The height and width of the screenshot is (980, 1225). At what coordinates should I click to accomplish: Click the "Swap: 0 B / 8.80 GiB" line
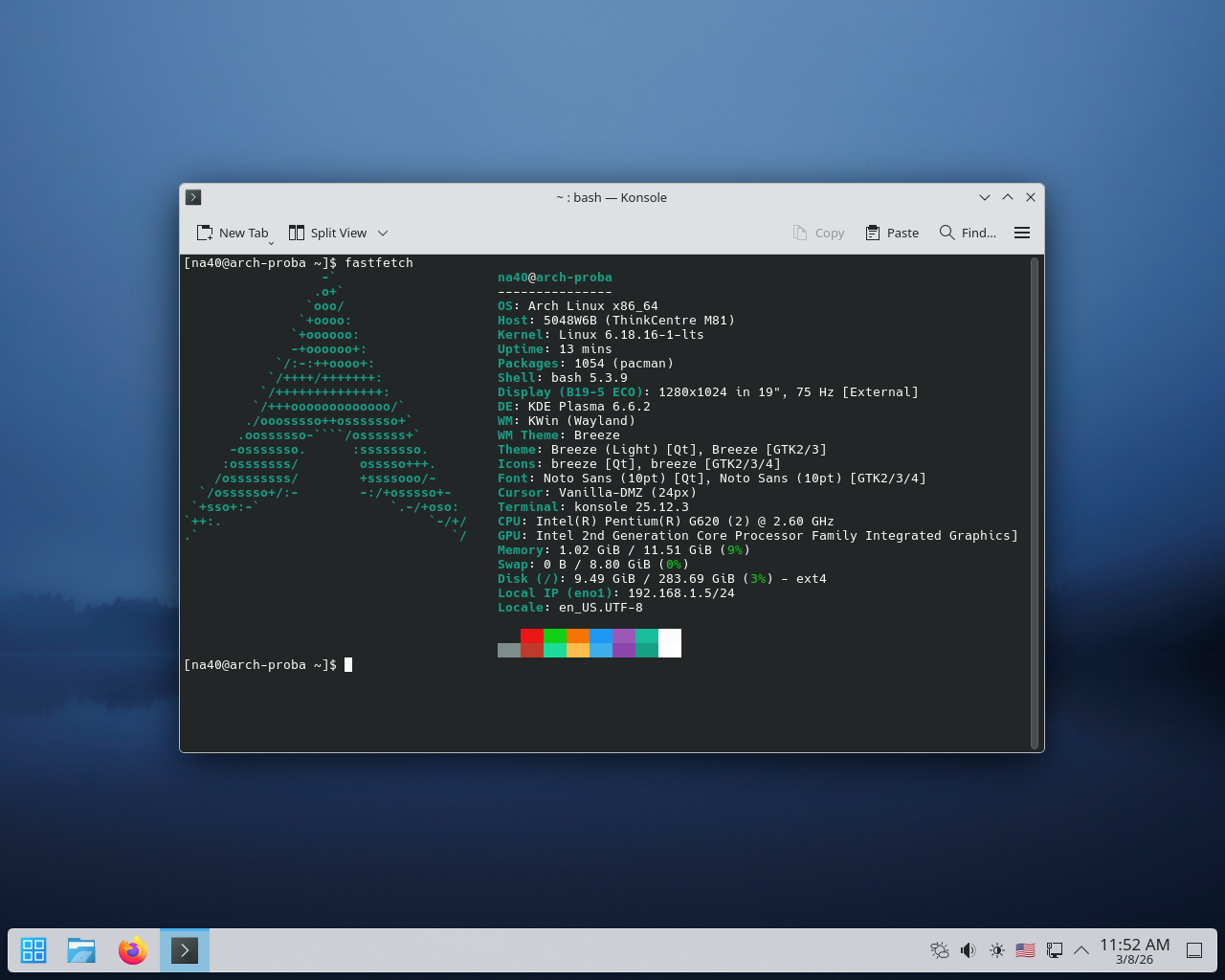point(593,565)
